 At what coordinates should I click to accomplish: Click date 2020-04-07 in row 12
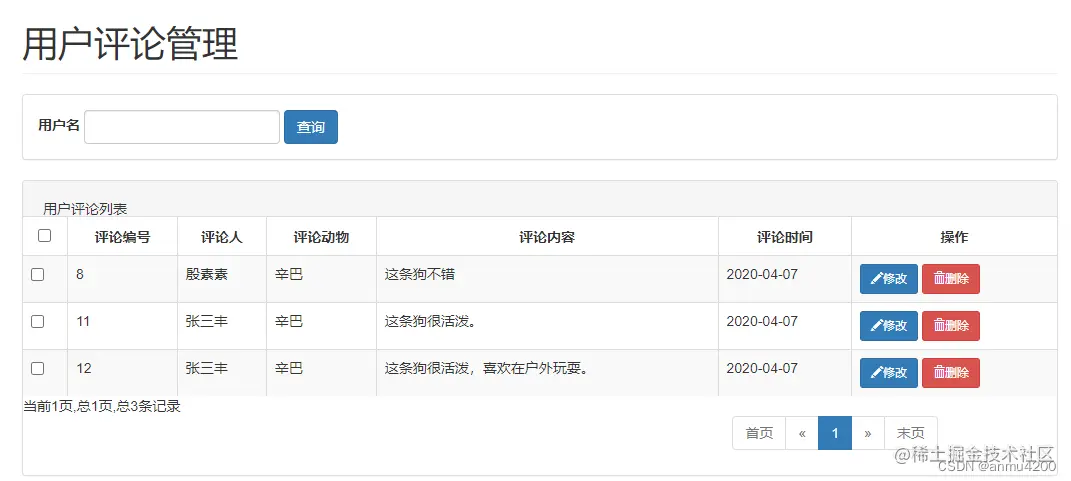pyautogui.click(x=762, y=368)
